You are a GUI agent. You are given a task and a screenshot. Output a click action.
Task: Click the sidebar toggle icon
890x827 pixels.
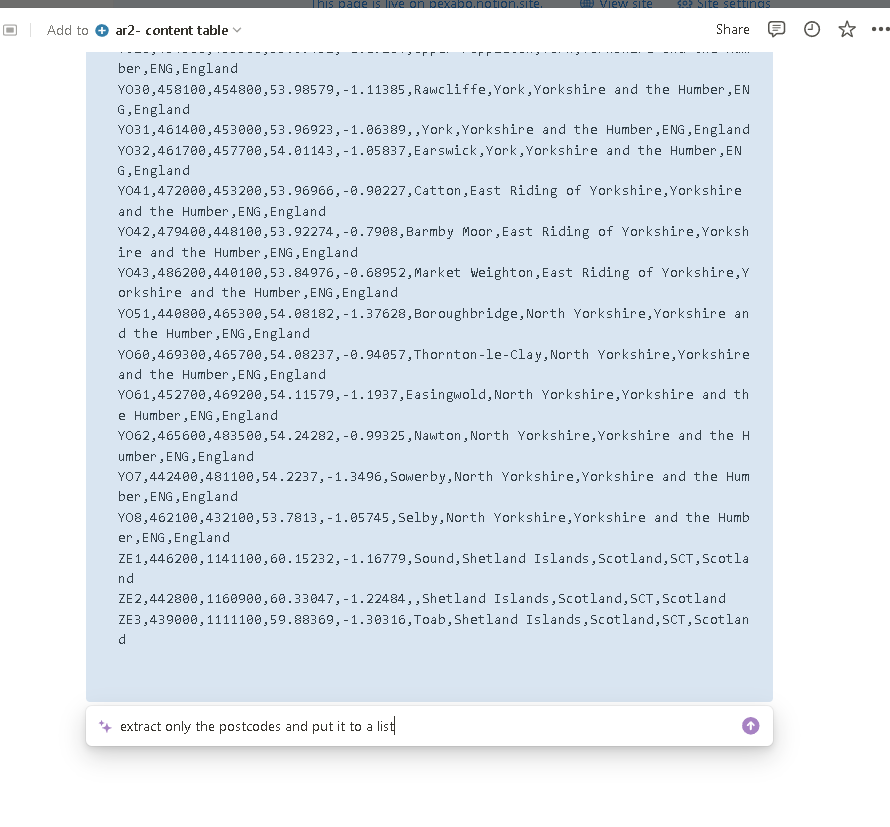click(10, 30)
